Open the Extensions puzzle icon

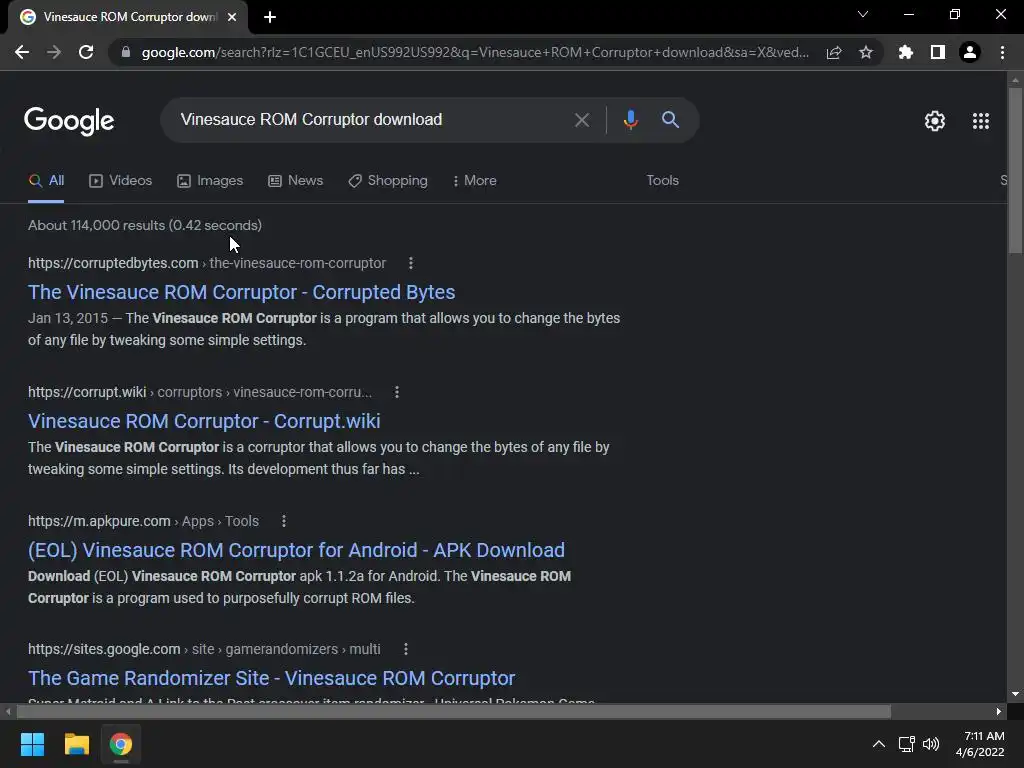click(x=906, y=52)
